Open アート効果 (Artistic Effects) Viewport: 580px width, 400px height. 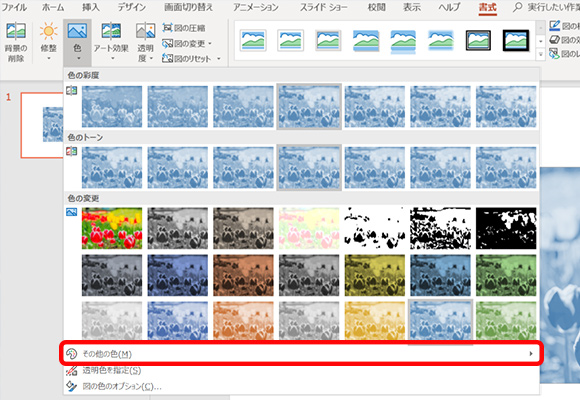click(111, 41)
